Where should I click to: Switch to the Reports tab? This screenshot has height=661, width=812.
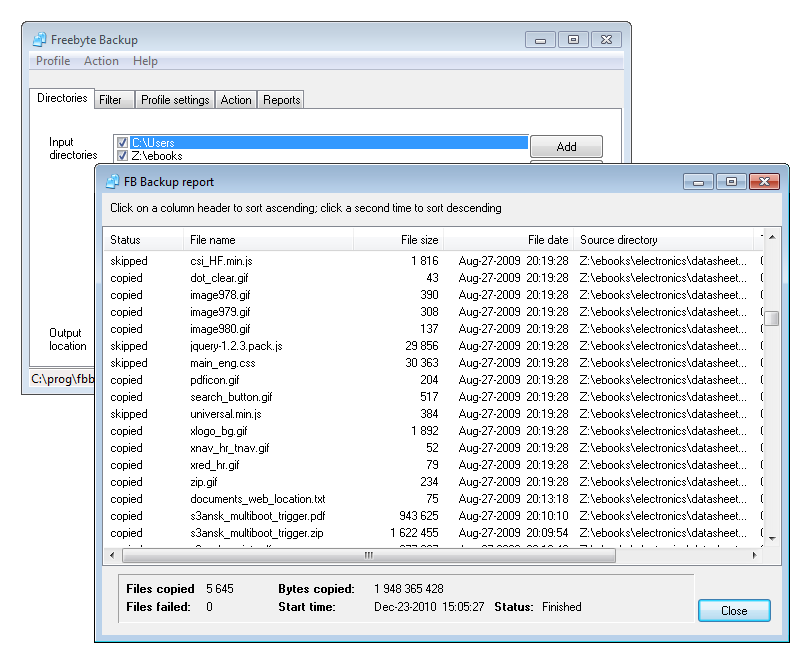pos(281,99)
